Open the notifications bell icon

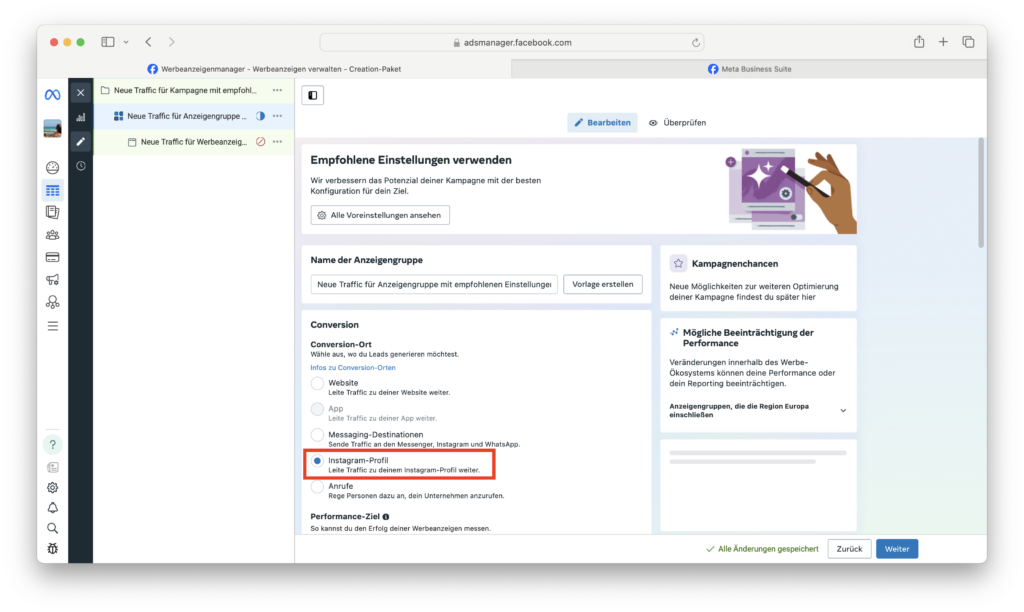click(x=52, y=508)
